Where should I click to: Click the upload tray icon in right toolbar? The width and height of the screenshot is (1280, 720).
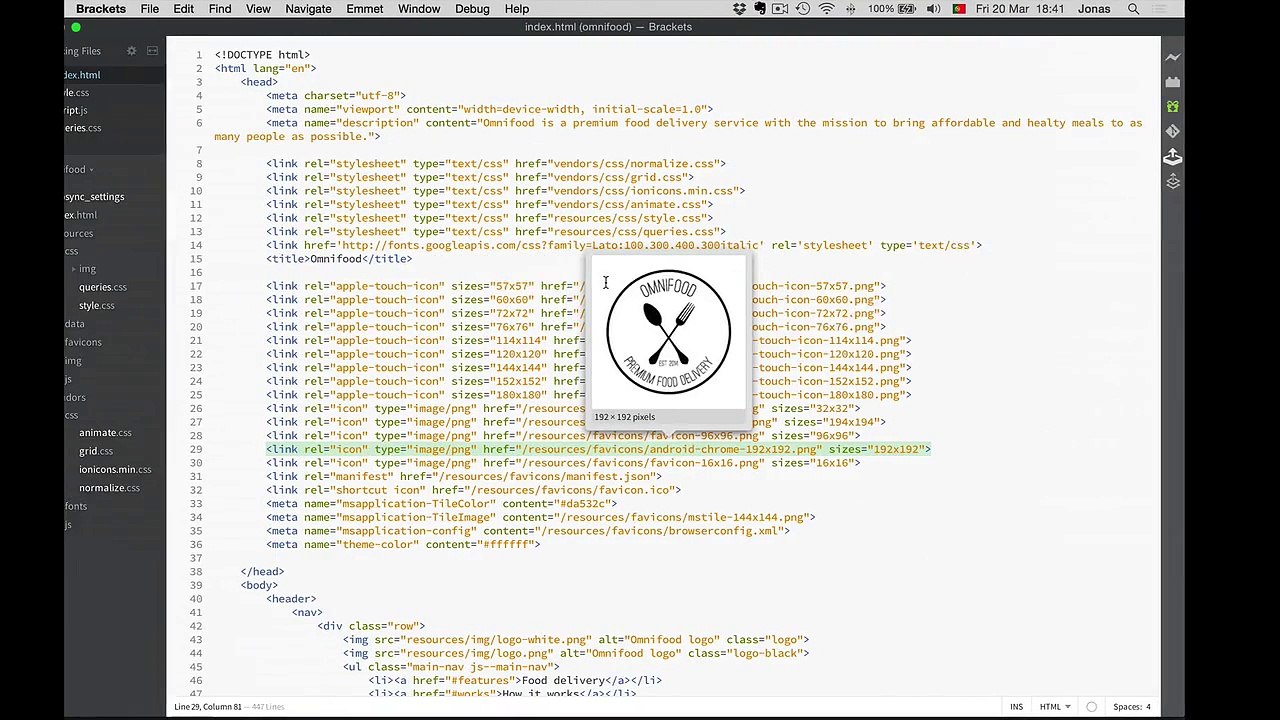click(x=1172, y=157)
